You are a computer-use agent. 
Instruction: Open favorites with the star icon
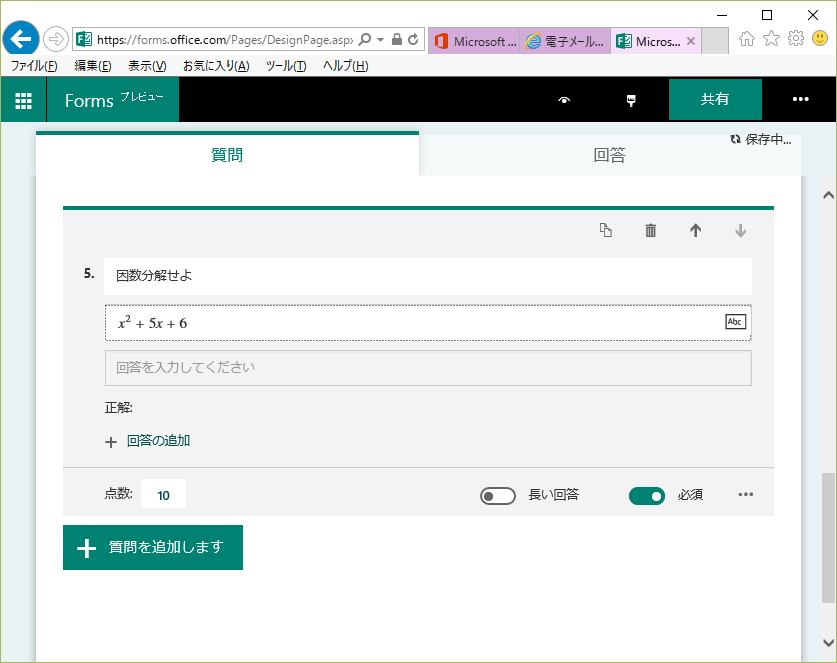tap(771, 38)
